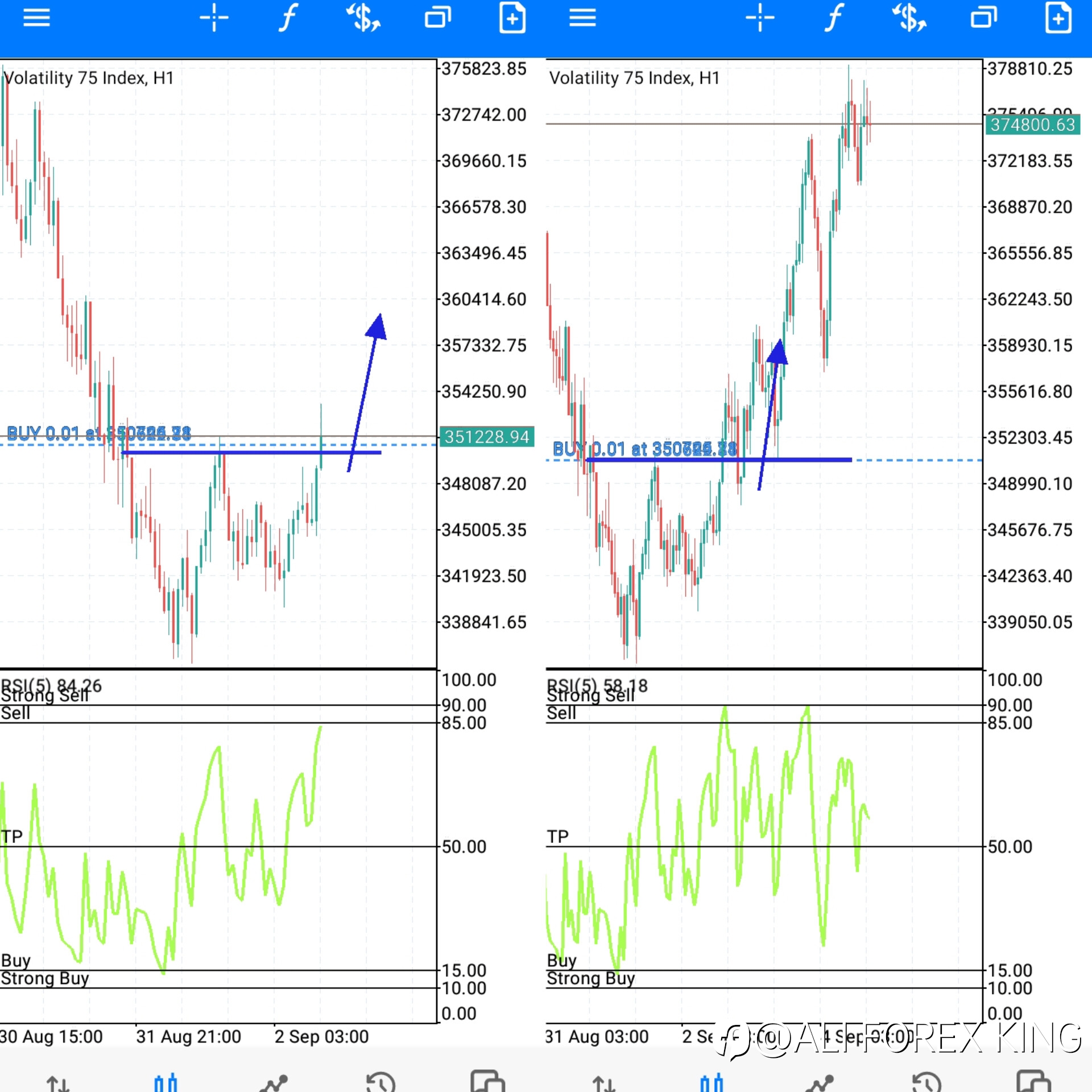
Task: Open symbol dollar icon on left chart
Action: (x=363, y=18)
